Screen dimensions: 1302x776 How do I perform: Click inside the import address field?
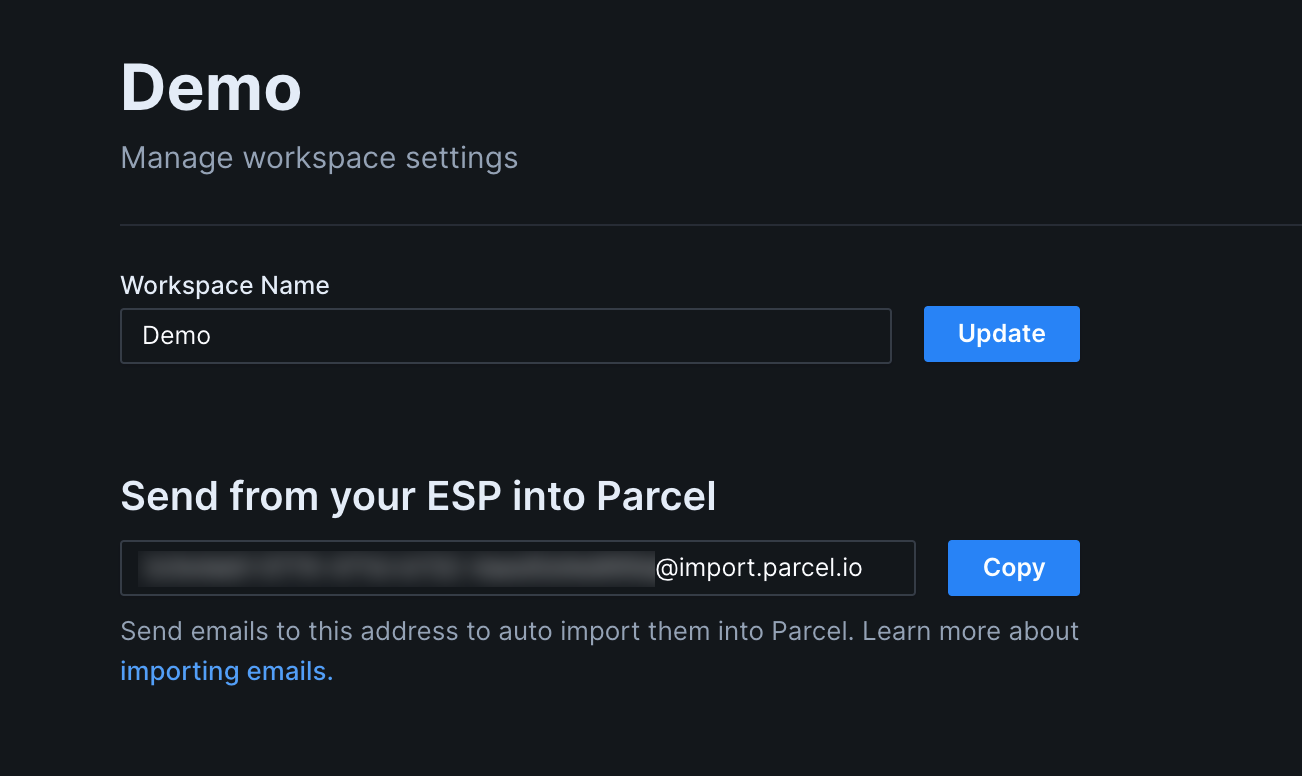(518, 568)
